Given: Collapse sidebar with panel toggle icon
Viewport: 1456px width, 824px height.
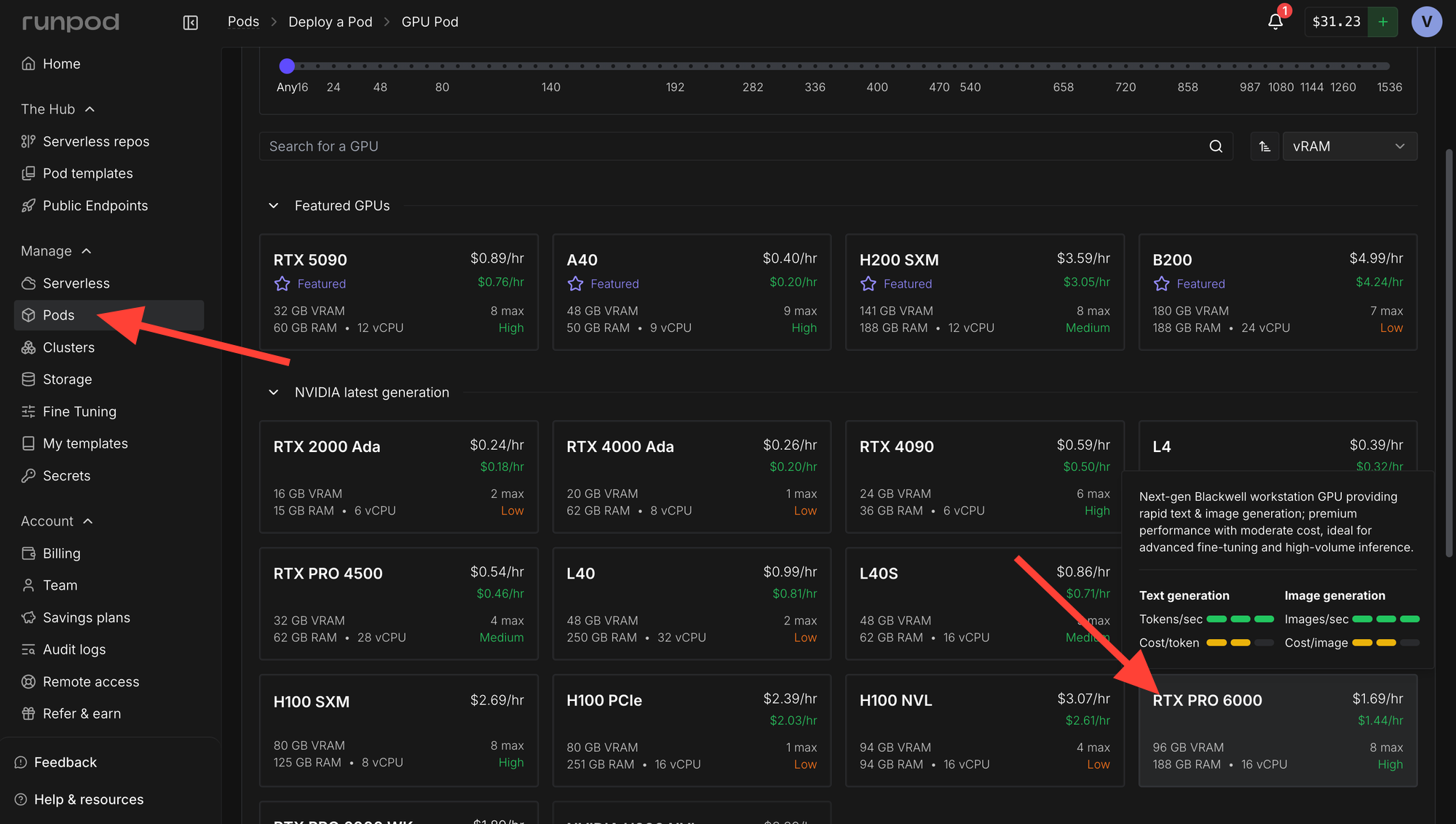Looking at the screenshot, I should click(191, 23).
